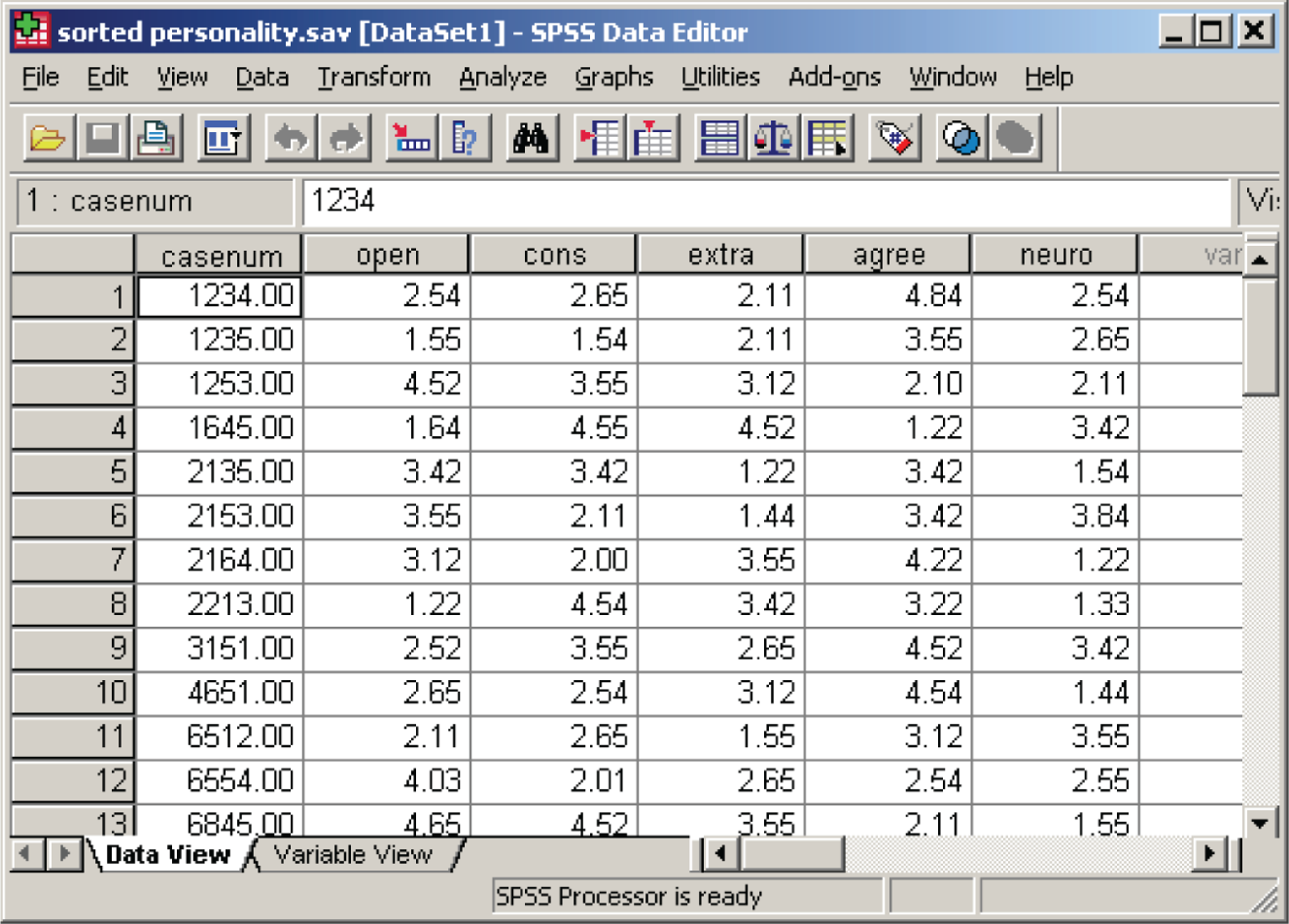This screenshot has width=1289, height=924.
Task: Click the vertical scrollbar thumb
Action: pyautogui.click(x=1260, y=336)
